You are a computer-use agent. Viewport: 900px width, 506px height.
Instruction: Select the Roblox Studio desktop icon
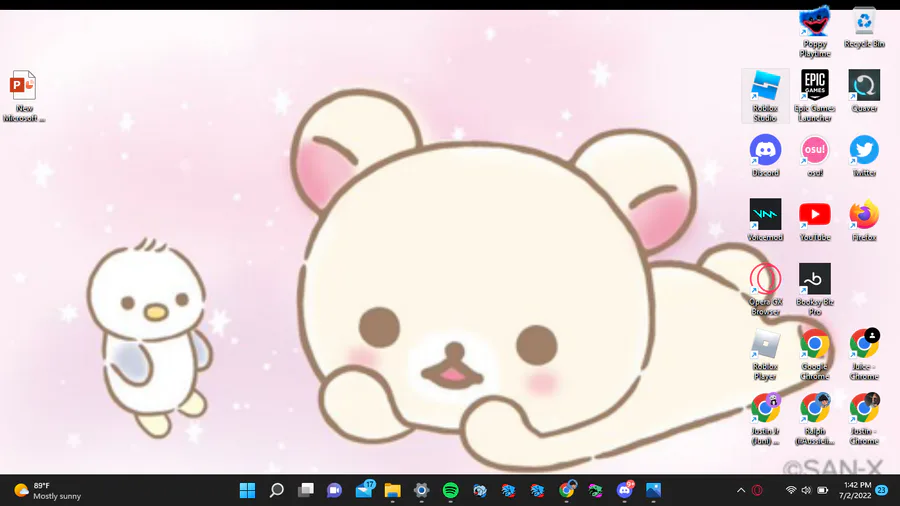pos(765,96)
